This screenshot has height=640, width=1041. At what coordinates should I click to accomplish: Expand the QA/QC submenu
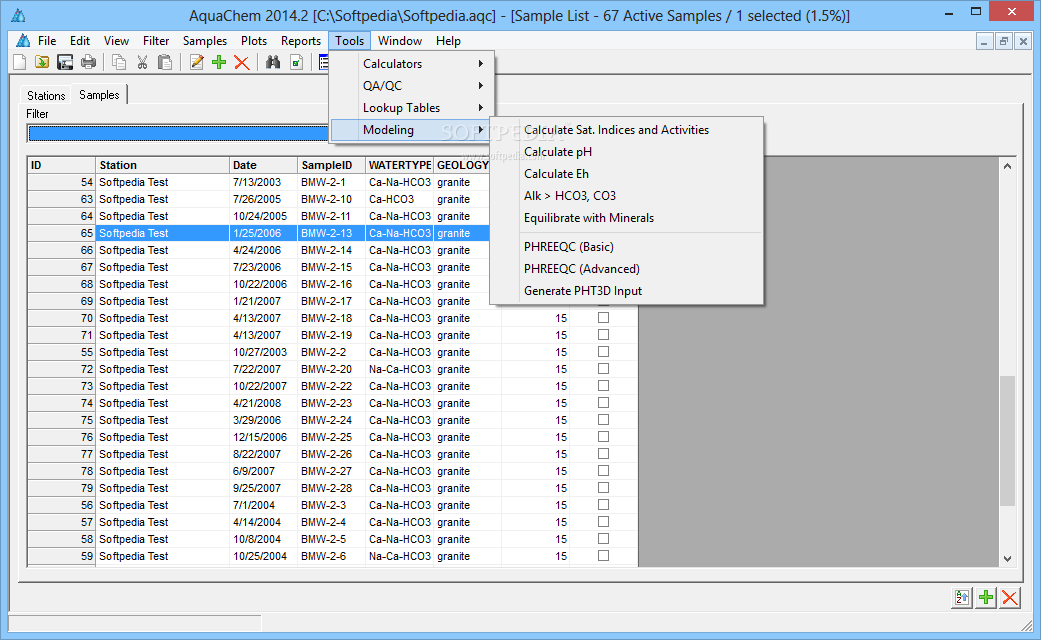tap(412, 86)
